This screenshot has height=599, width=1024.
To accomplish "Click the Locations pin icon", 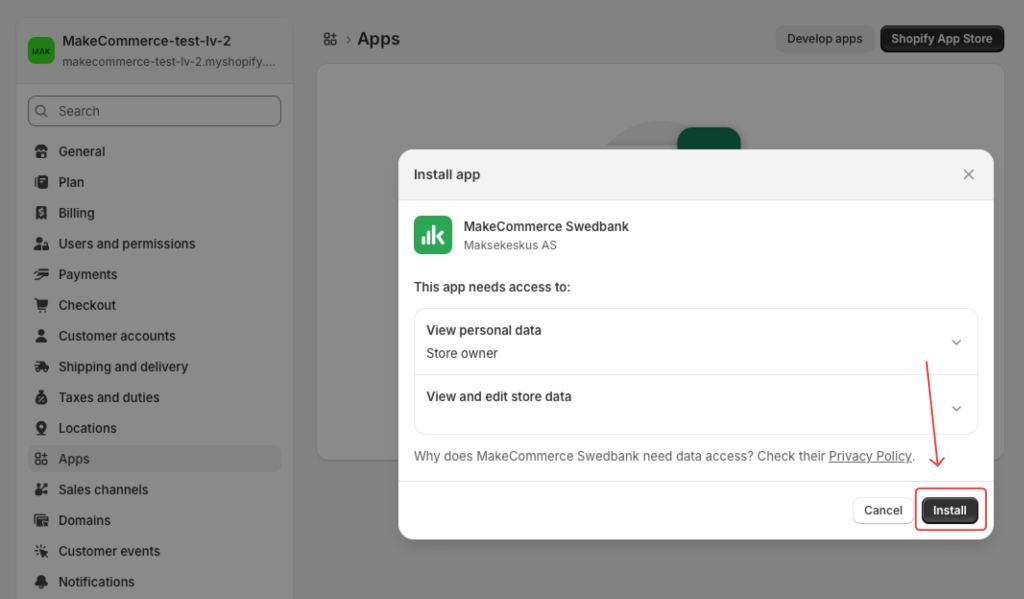I will pyautogui.click(x=41, y=428).
